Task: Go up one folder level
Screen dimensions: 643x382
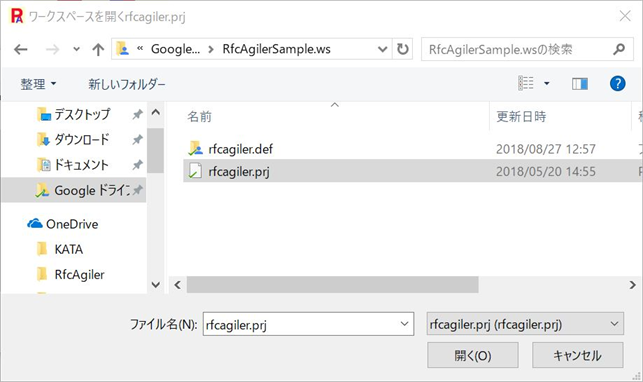Action: click(x=98, y=50)
